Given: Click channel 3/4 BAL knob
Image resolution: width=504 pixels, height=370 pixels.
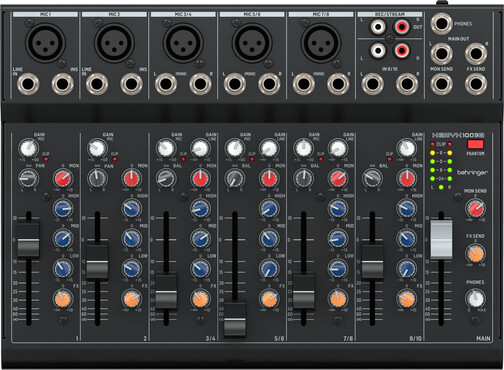Looking at the screenshot, I should (166, 179).
